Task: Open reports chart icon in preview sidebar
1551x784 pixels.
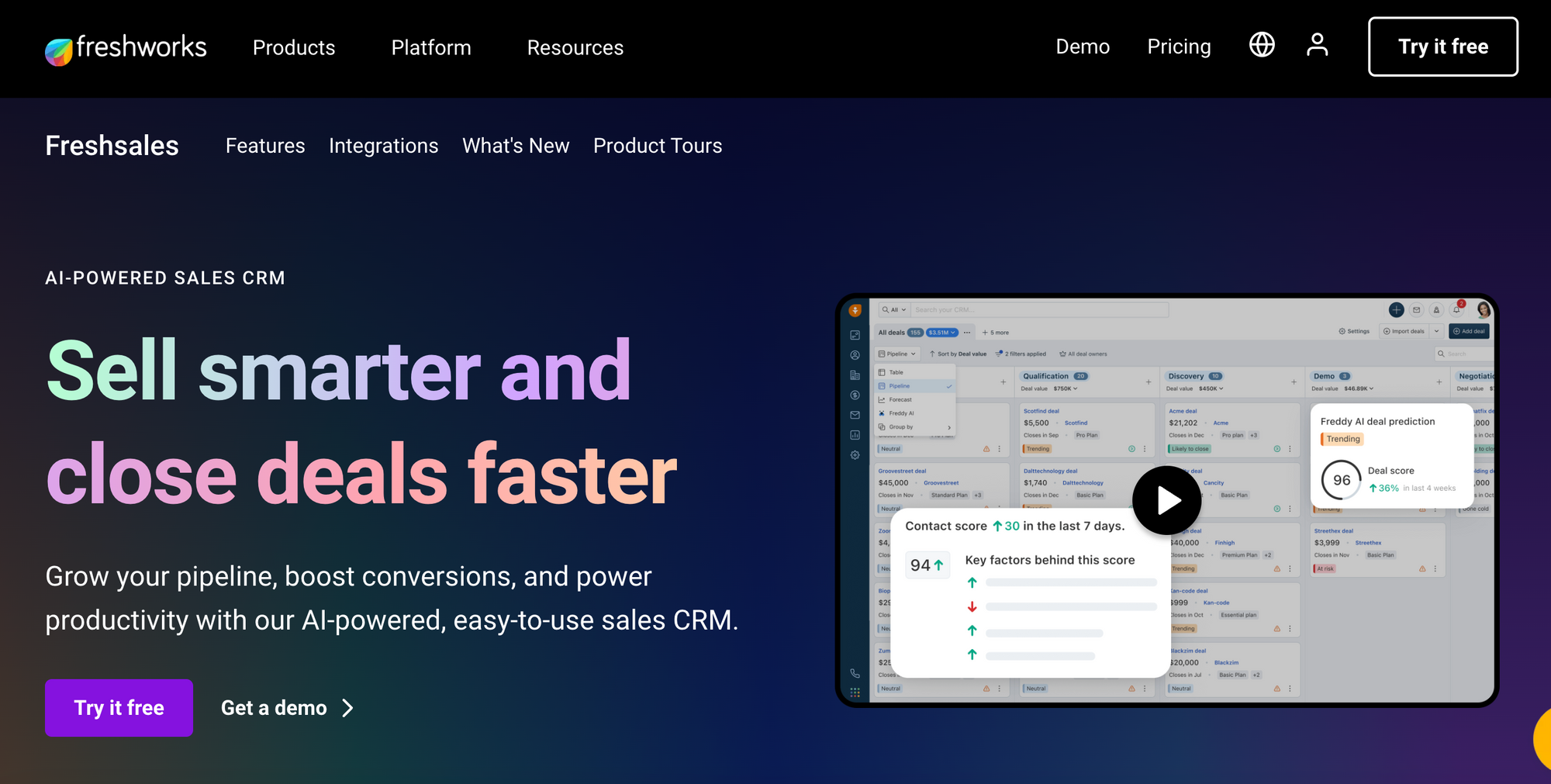Action: [x=855, y=435]
